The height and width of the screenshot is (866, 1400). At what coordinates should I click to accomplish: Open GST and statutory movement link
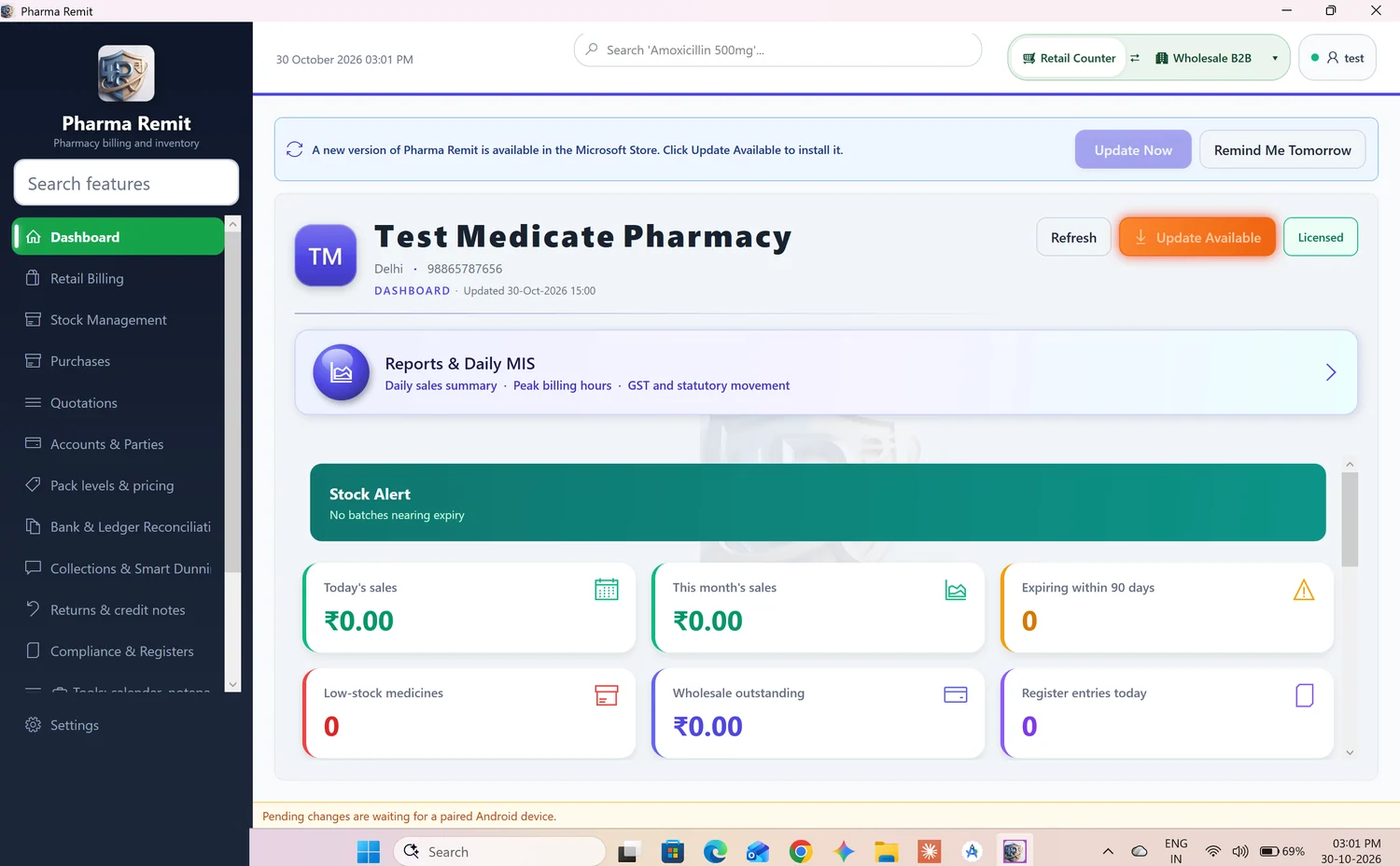pyautogui.click(x=708, y=385)
